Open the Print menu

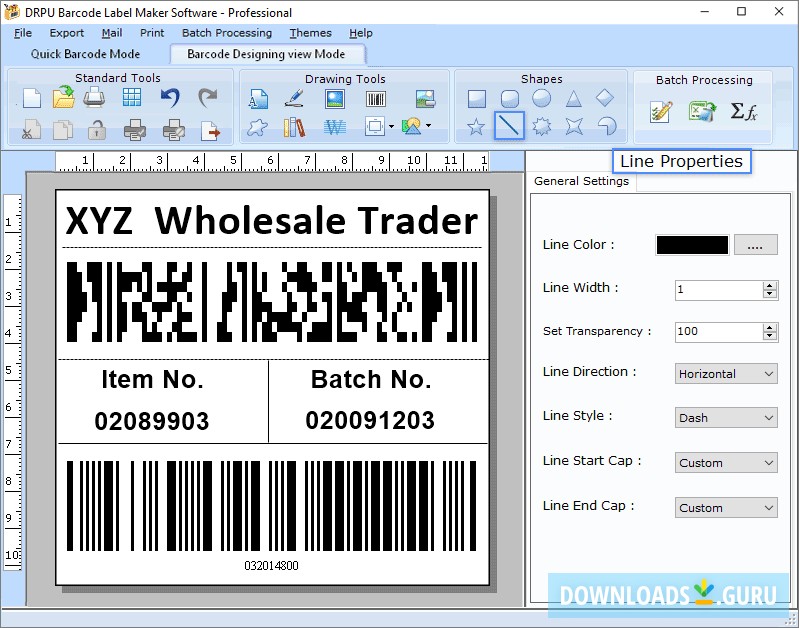tap(152, 33)
